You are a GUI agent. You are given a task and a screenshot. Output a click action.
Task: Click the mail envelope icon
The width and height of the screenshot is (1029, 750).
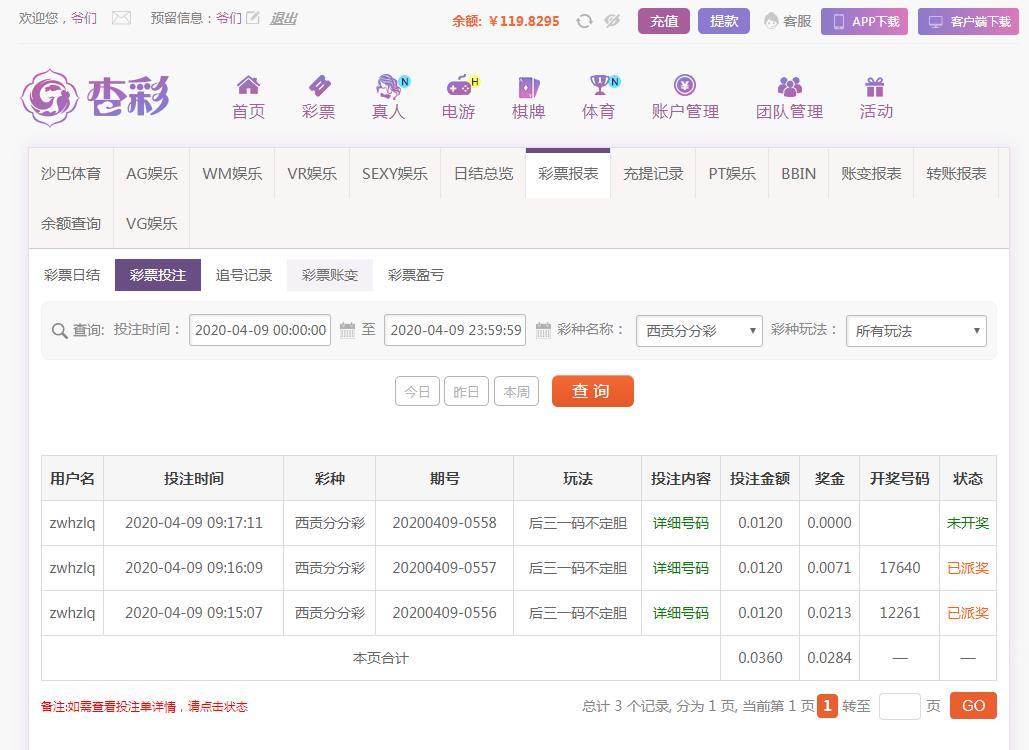pyautogui.click(x=121, y=18)
